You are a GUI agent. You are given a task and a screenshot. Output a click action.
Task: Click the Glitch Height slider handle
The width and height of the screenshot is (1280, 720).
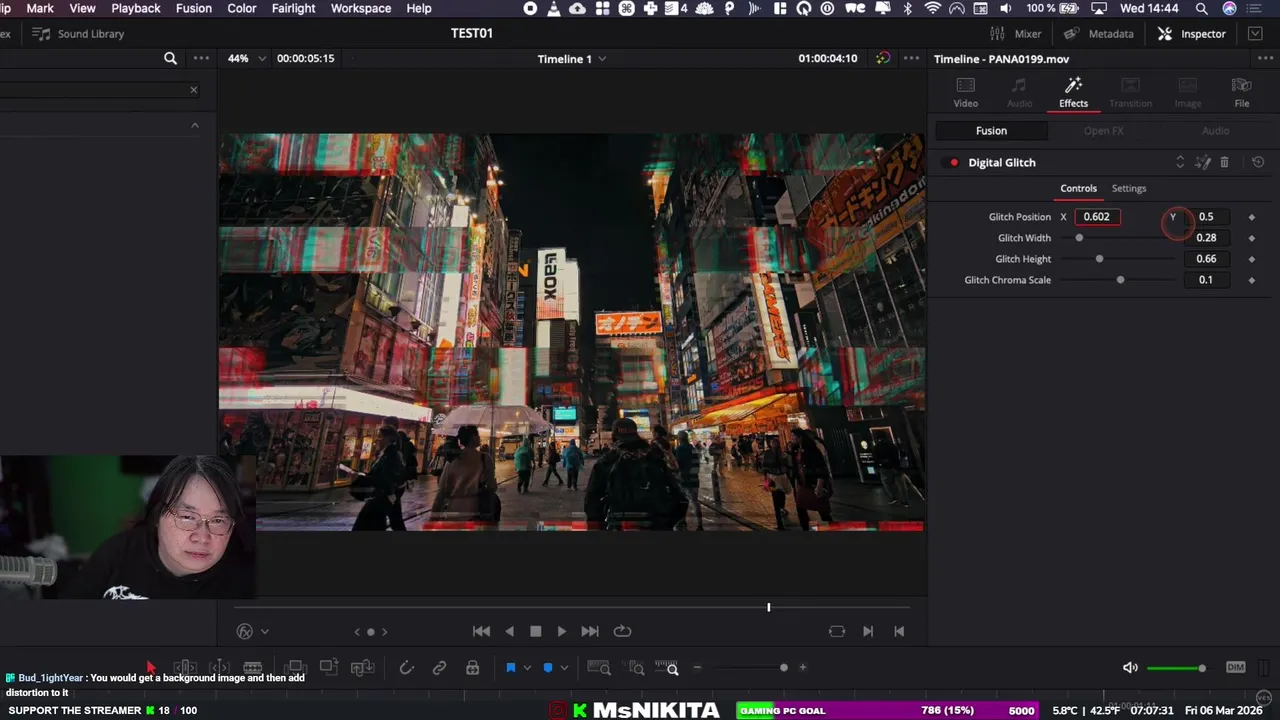point(1099,259)
